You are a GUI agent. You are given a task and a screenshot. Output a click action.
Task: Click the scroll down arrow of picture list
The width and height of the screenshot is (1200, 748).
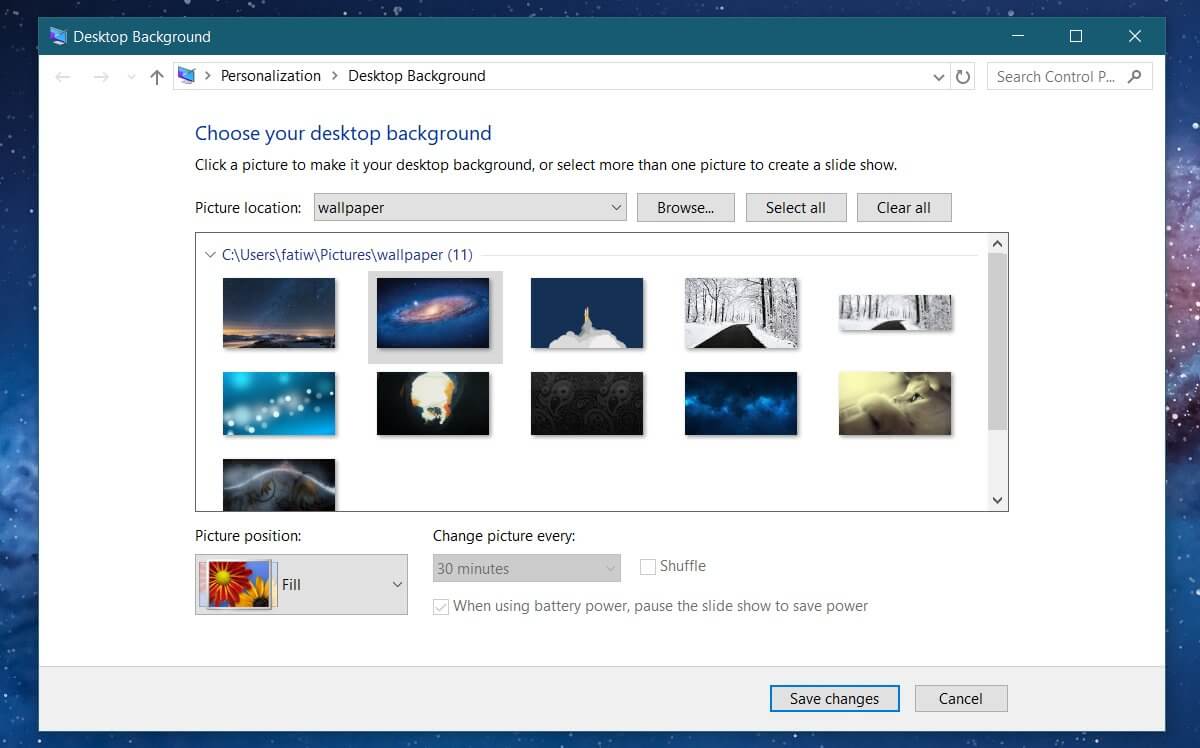tap(997, 500)
